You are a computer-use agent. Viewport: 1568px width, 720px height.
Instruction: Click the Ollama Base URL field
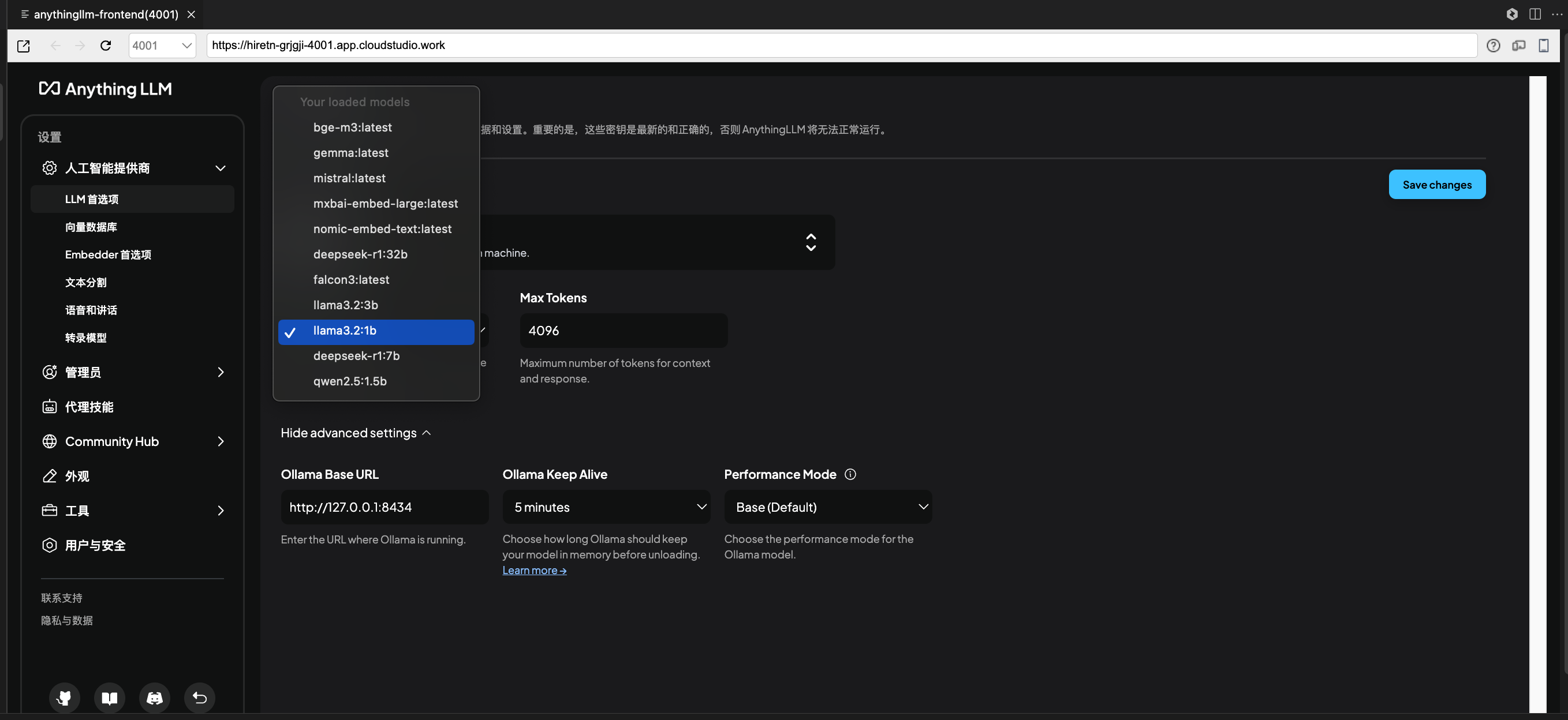pyautogui.click(x=384, y=507)
